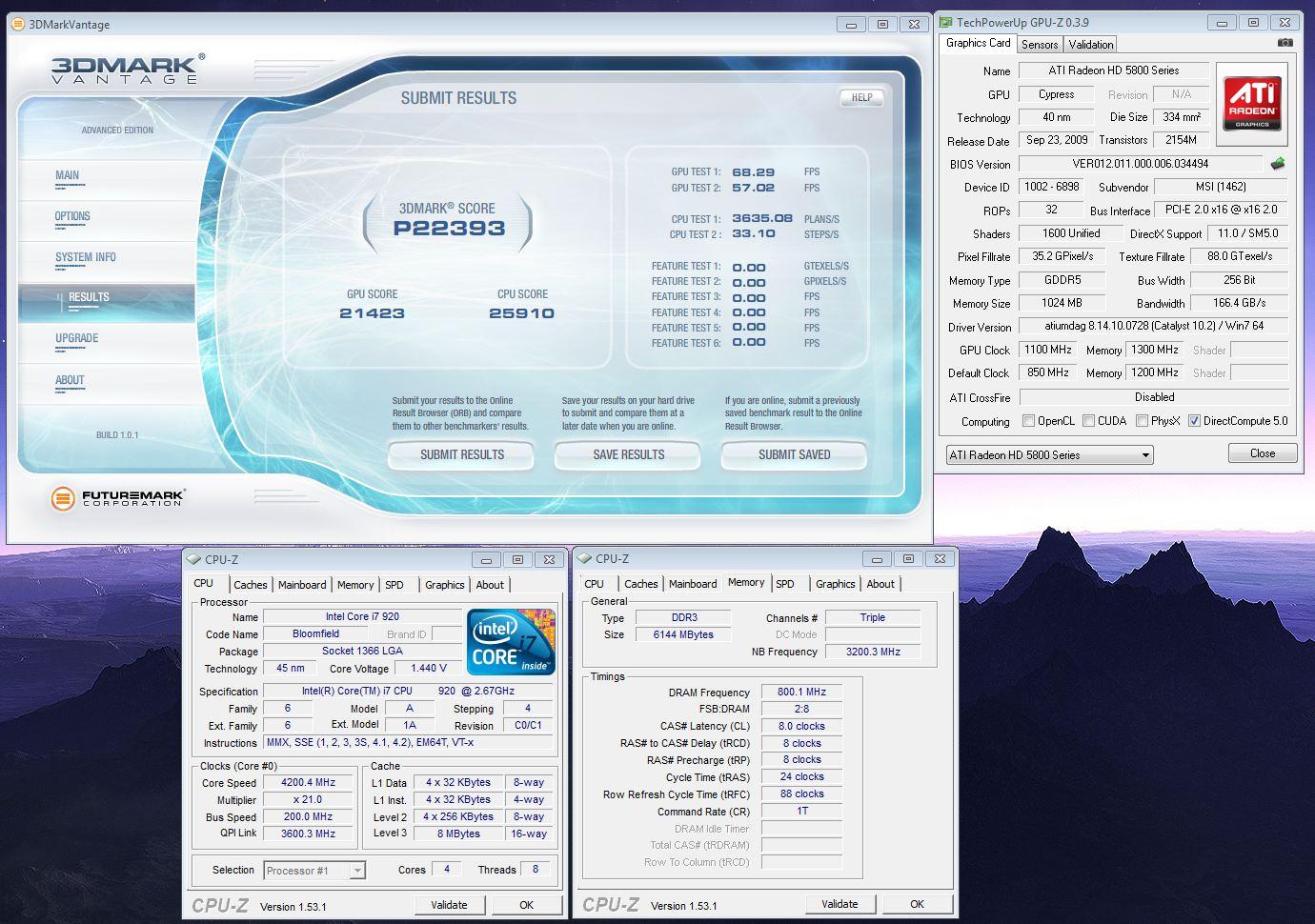
Task: Open CPU tab in right CPU-Z window
Action: tap(595, 584)
